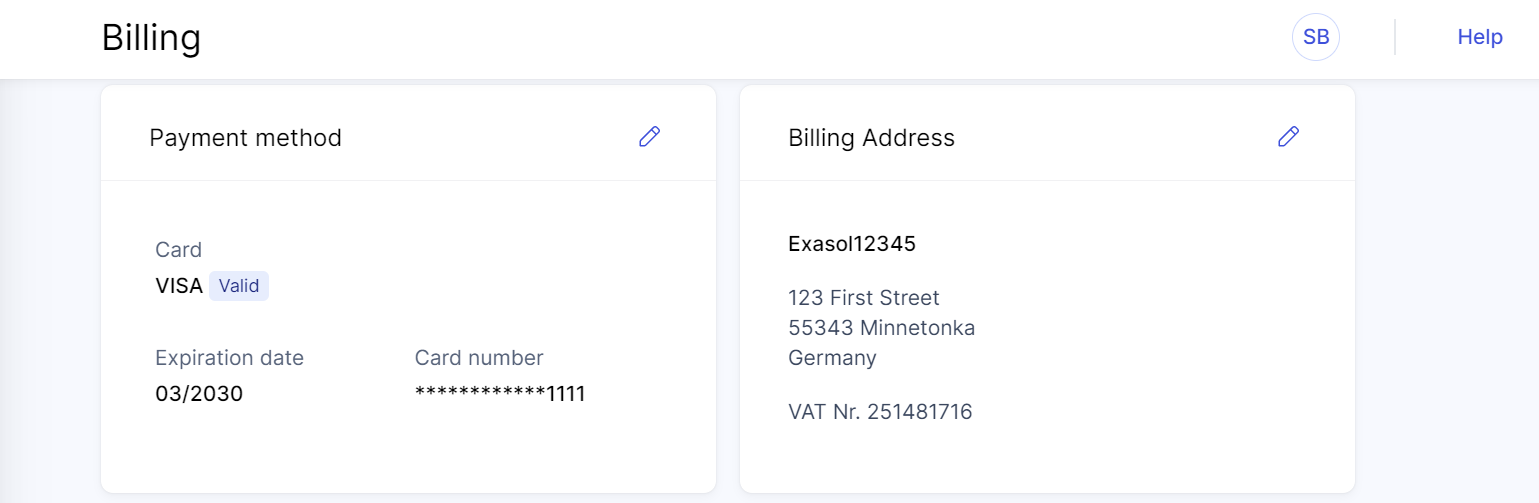This screenshot has width=1539, height=503.
Task: Click the Billing Address heading
Action: tap(871, 138)
